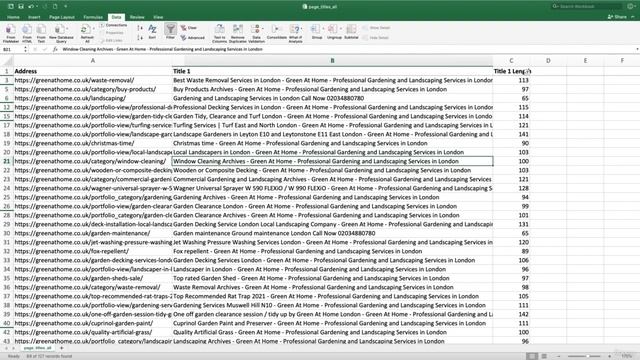The image size is (640, 360).
Task: Open the What-If Analysis icon
Action: coord(294,29)
